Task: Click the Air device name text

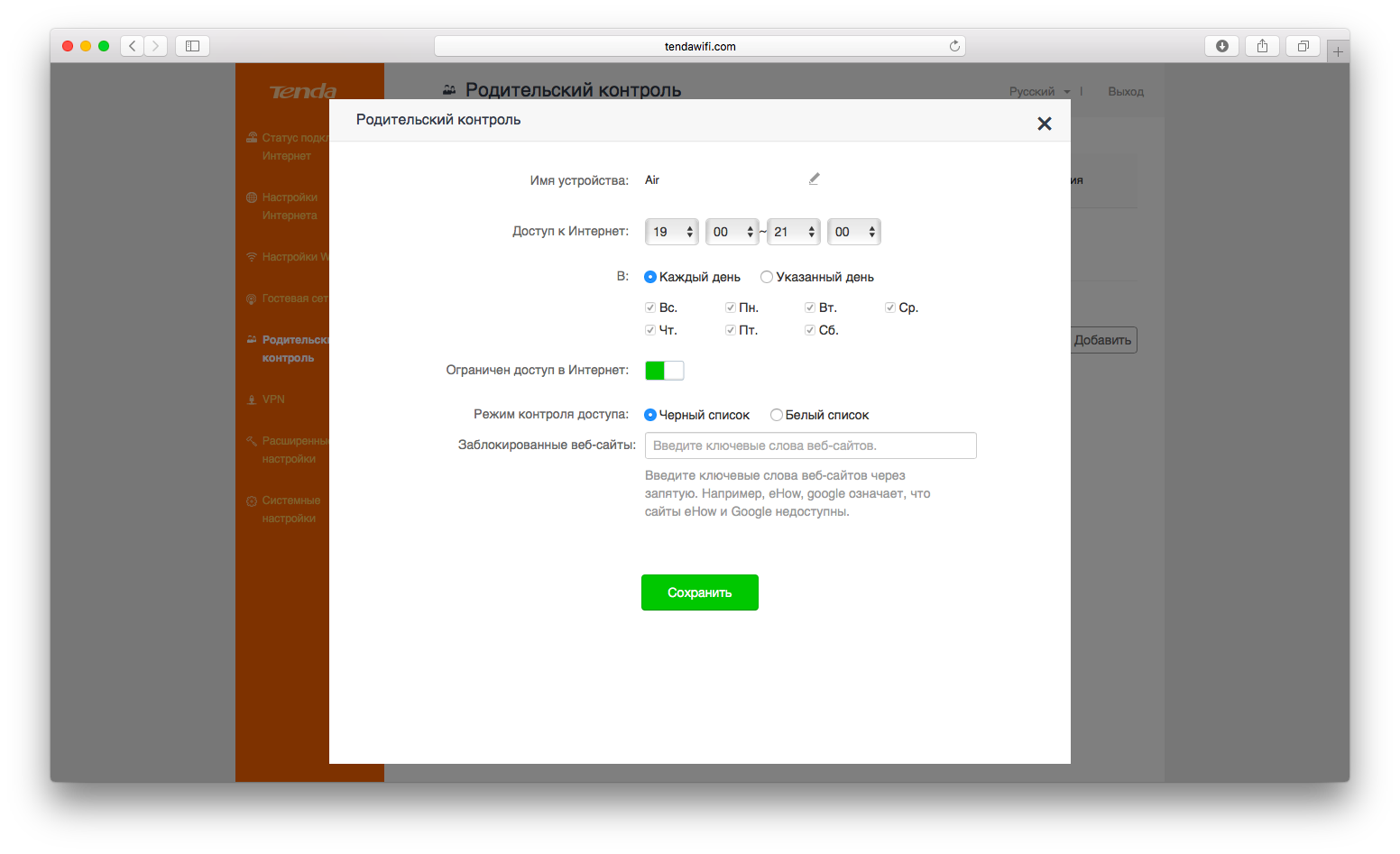Action: (652, 180)
